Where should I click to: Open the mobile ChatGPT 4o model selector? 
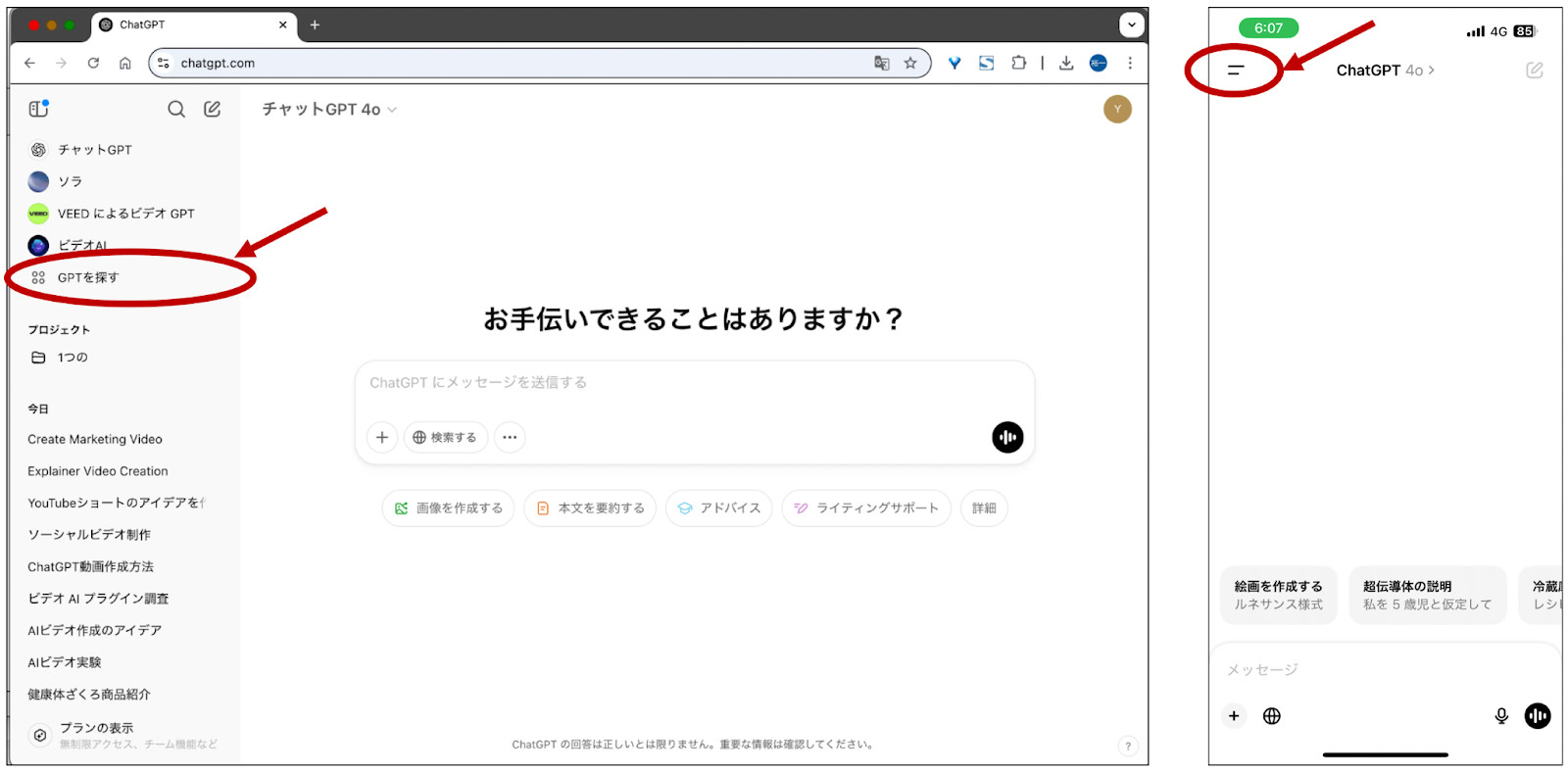1385,70
